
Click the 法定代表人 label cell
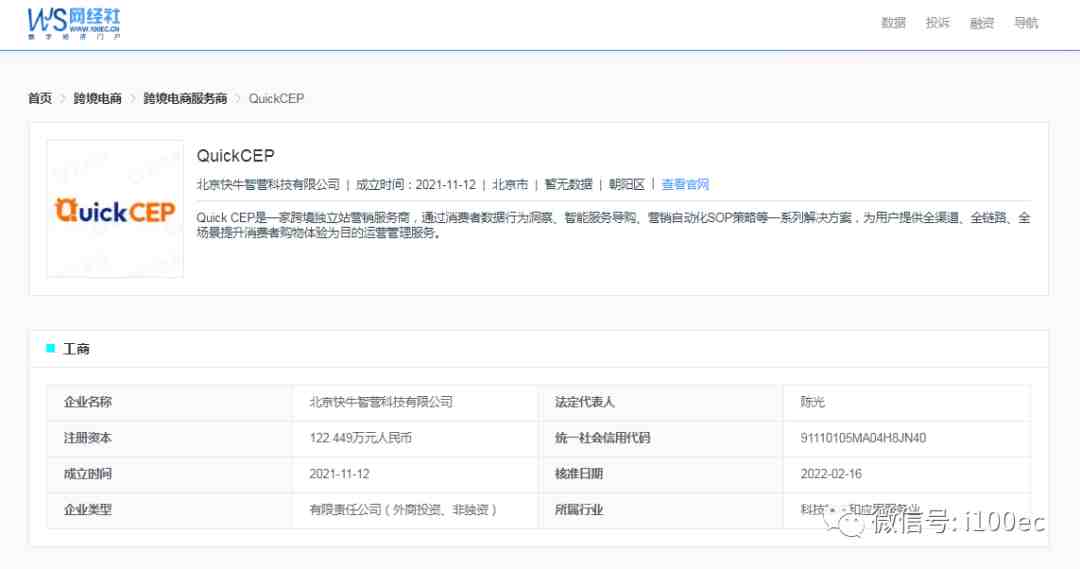(661, 402)
